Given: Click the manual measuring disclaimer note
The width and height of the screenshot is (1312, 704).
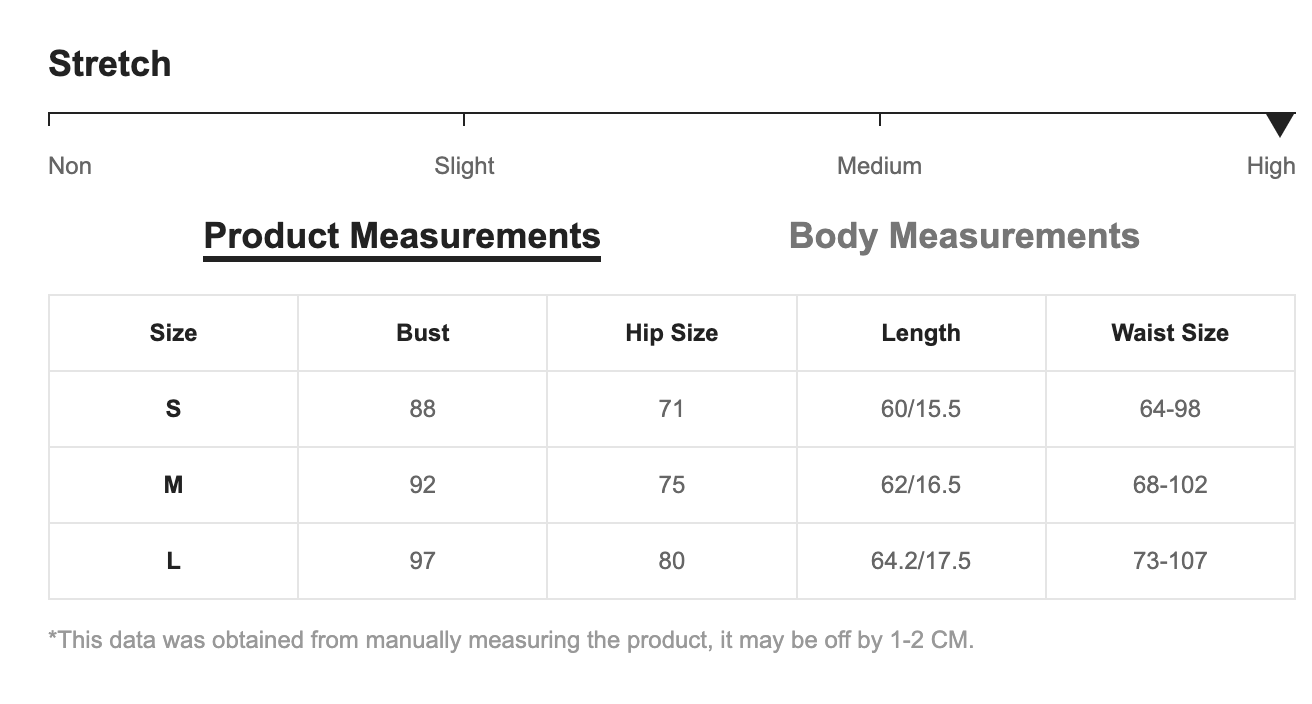Looking at the screenshot, I should coord(510,640).
